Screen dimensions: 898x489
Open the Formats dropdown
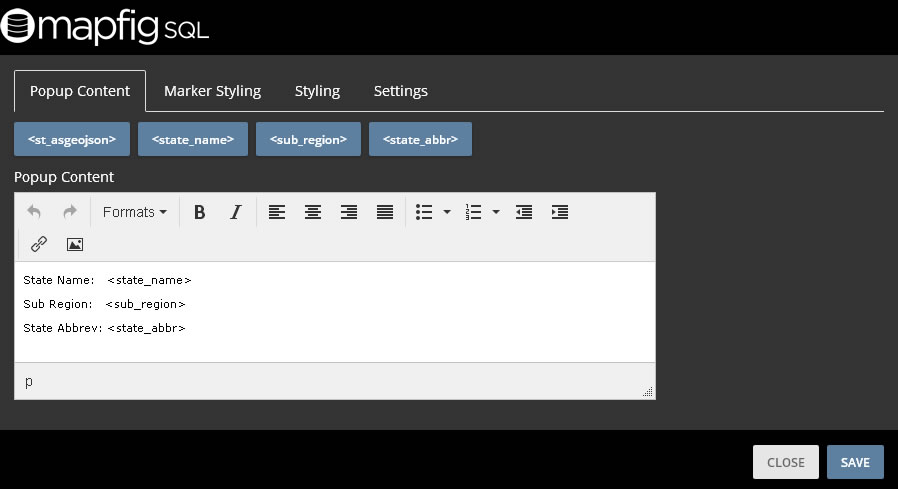point(135,212)
